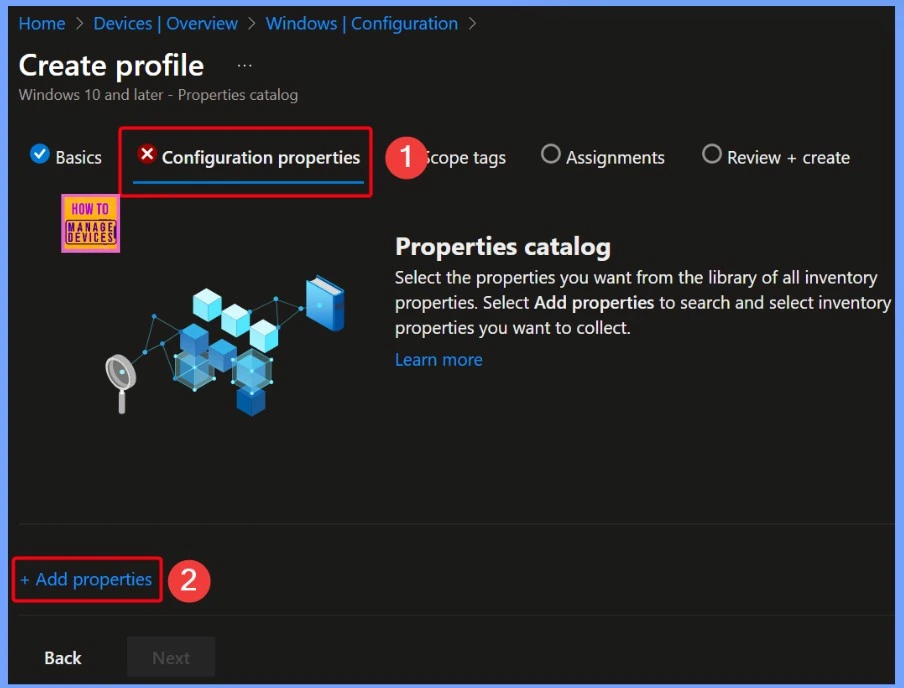904x688 pixels.
Task: Open the Home breadcrumb link
Action: point(42,24)
